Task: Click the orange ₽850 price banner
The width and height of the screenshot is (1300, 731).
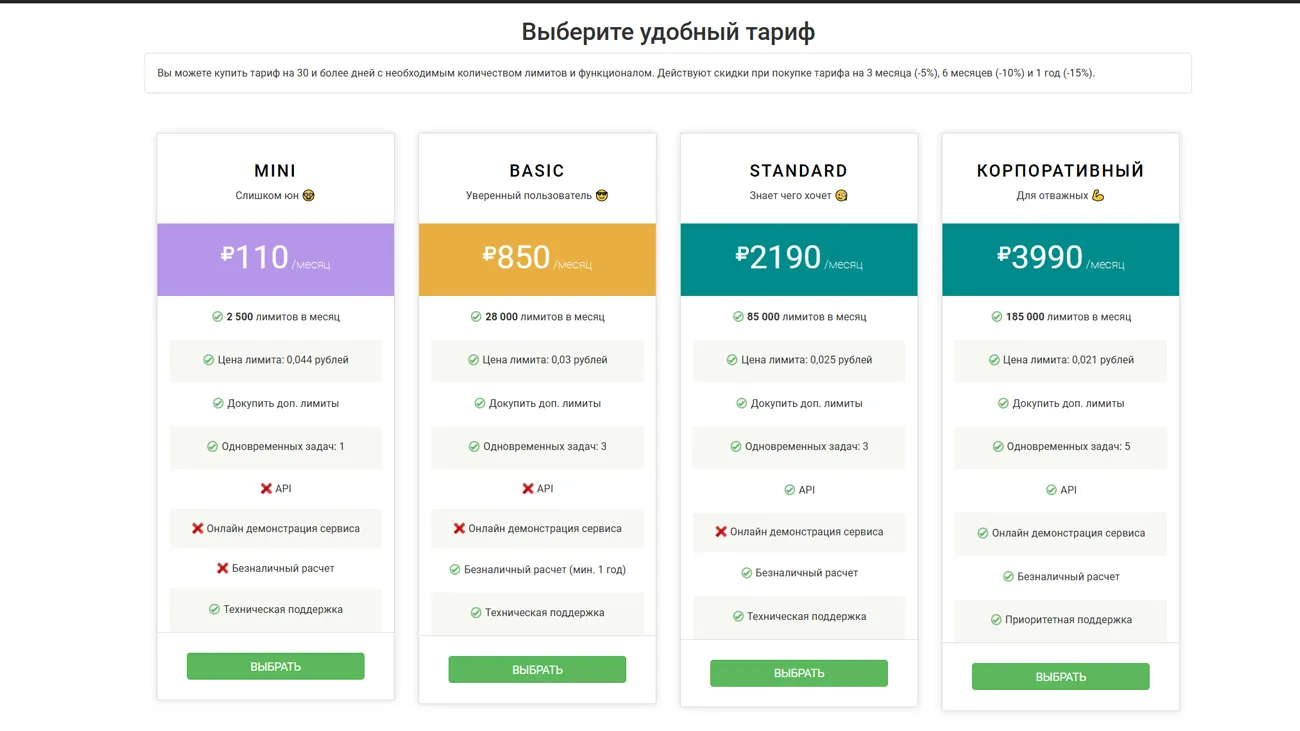Action: pyautogui.click(x=537, y=259)
